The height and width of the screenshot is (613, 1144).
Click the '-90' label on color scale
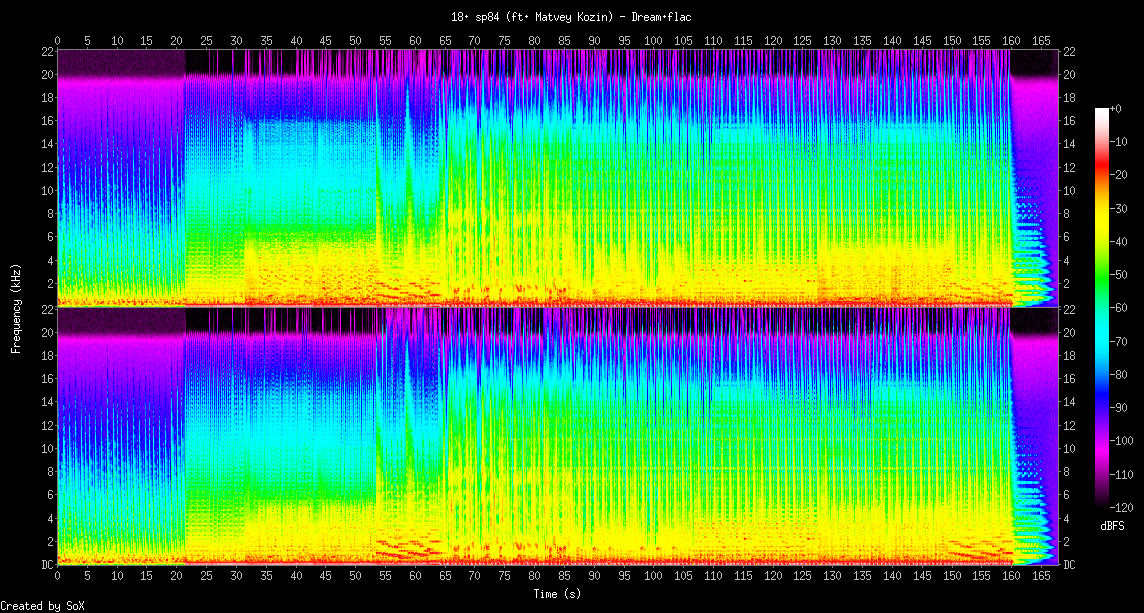pyautogui.click(x=1118, y=408)
